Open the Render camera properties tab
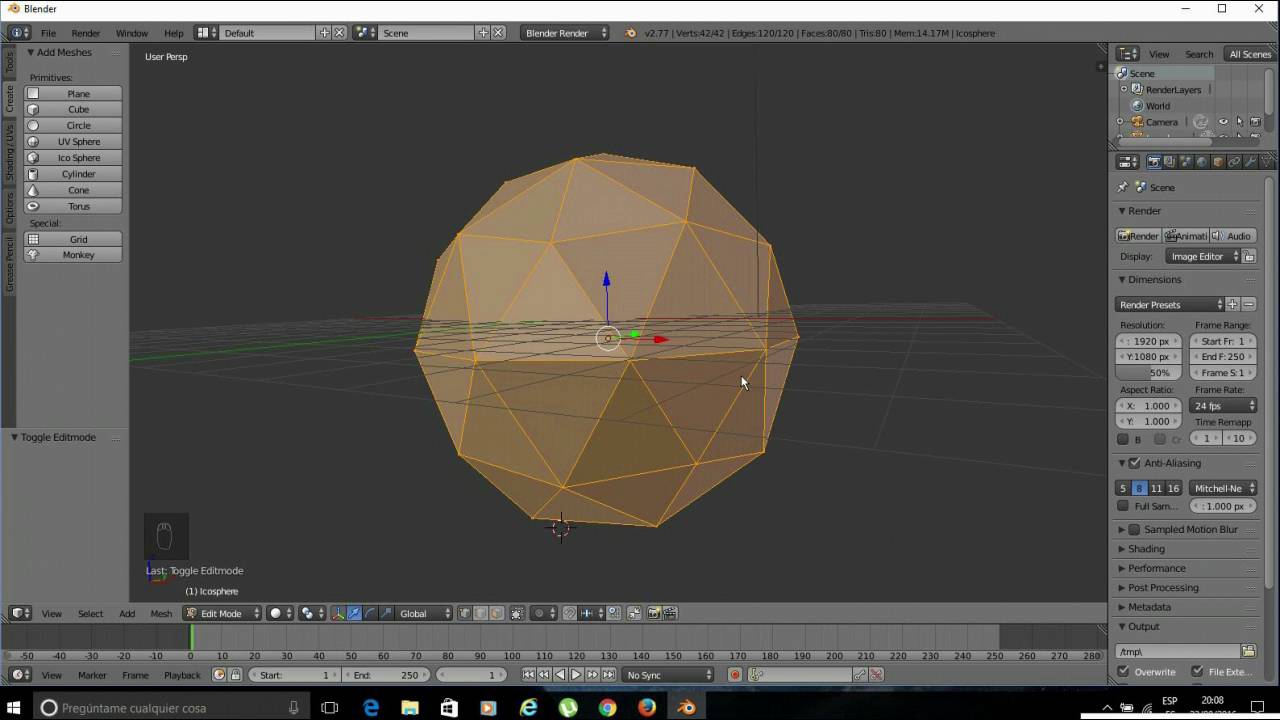1280x720 pixels. 1154,161
